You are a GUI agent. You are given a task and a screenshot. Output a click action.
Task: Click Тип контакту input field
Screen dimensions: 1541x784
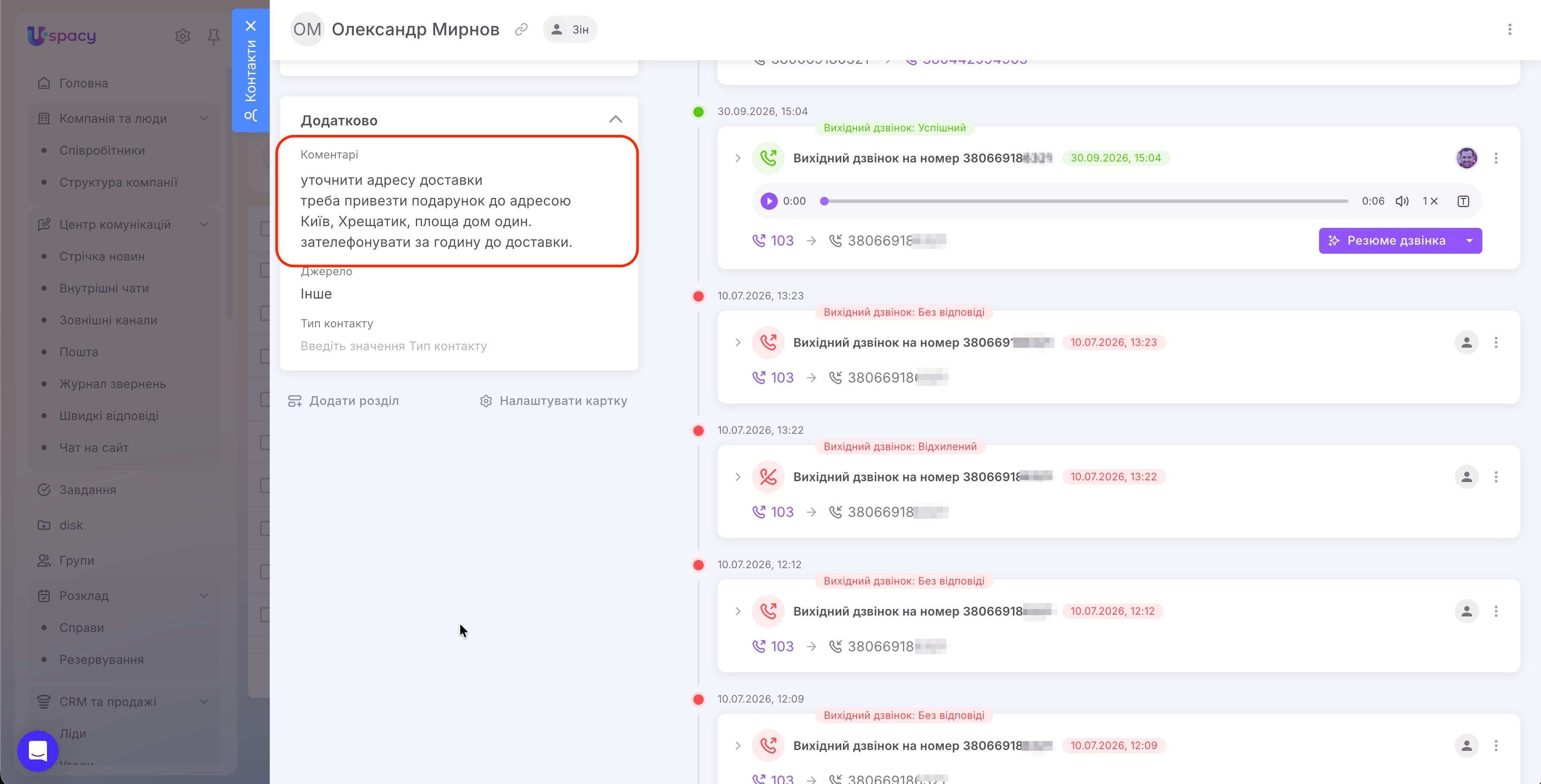click(459, 346)
